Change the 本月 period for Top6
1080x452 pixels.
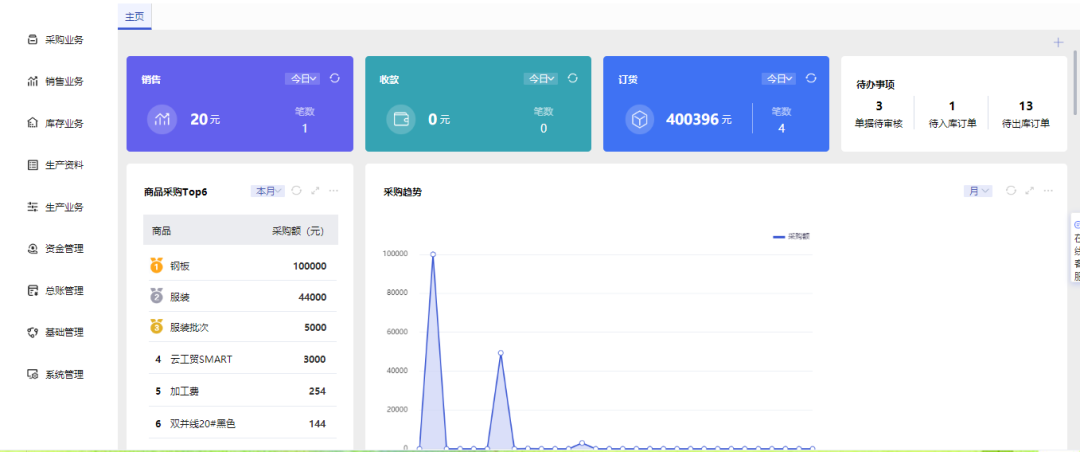click(268, 190)
